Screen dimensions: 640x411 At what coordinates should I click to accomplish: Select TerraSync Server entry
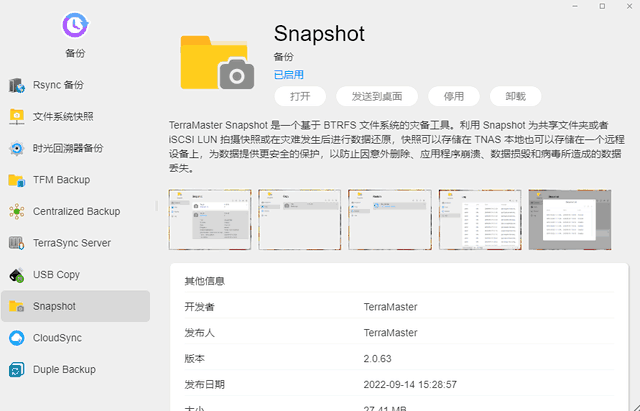click(x=75, y=243)
